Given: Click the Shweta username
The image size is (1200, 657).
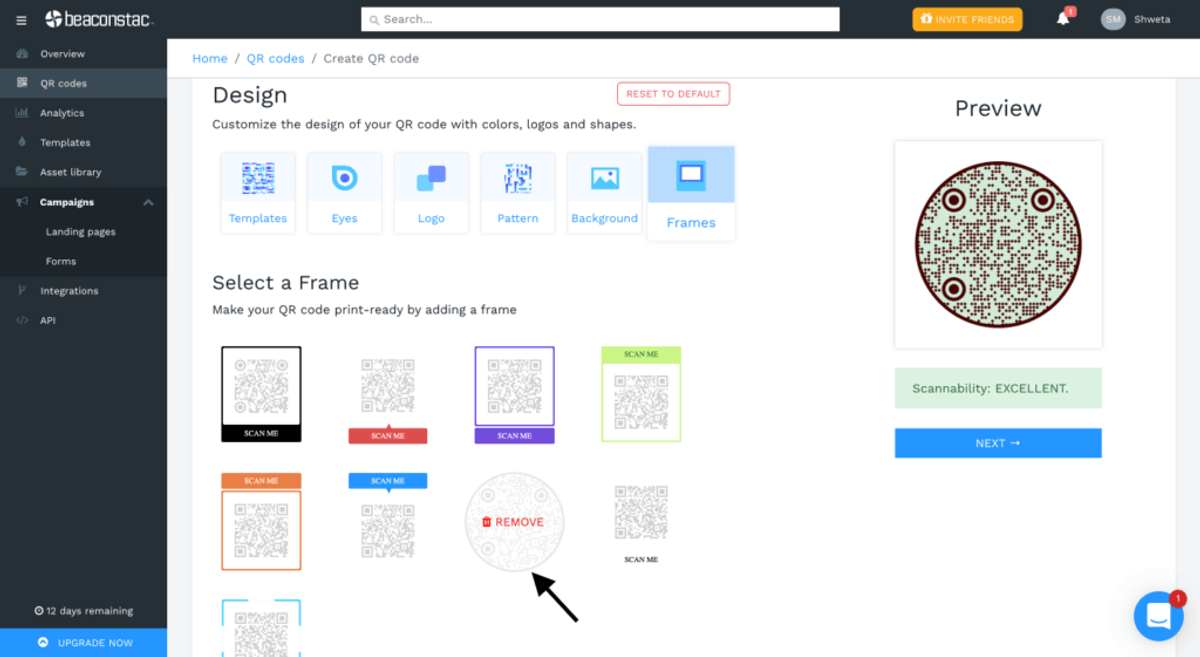Looking at the screenshot, I should pos(1152,19).
